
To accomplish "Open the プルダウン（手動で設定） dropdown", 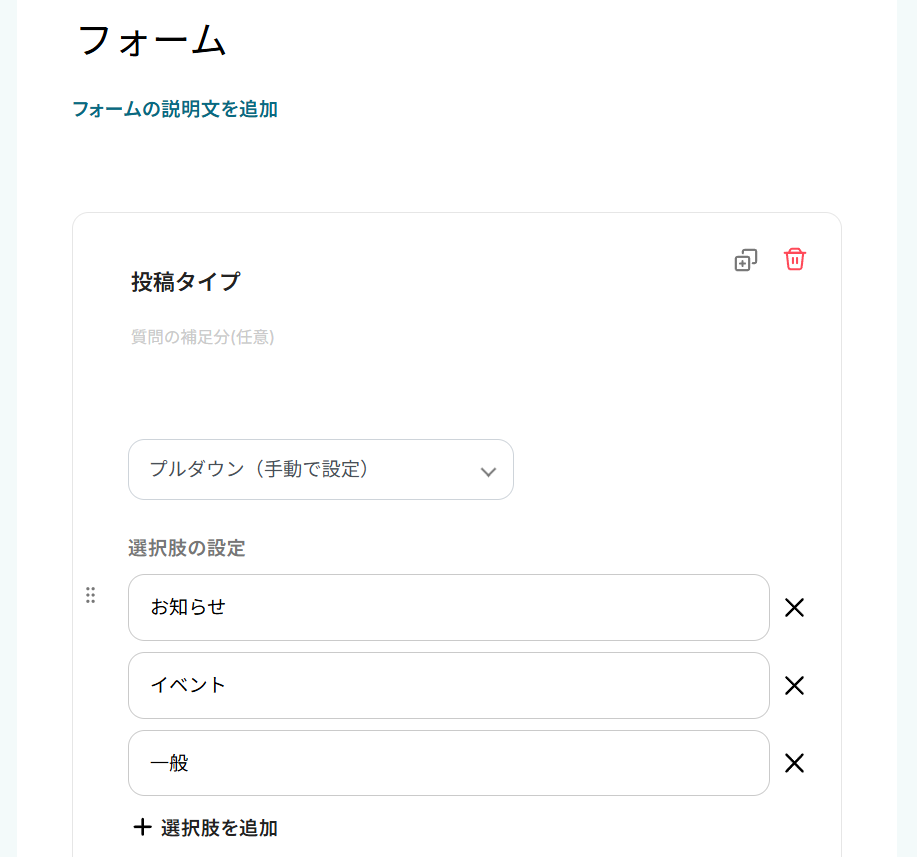I will (x=320, y=469).
